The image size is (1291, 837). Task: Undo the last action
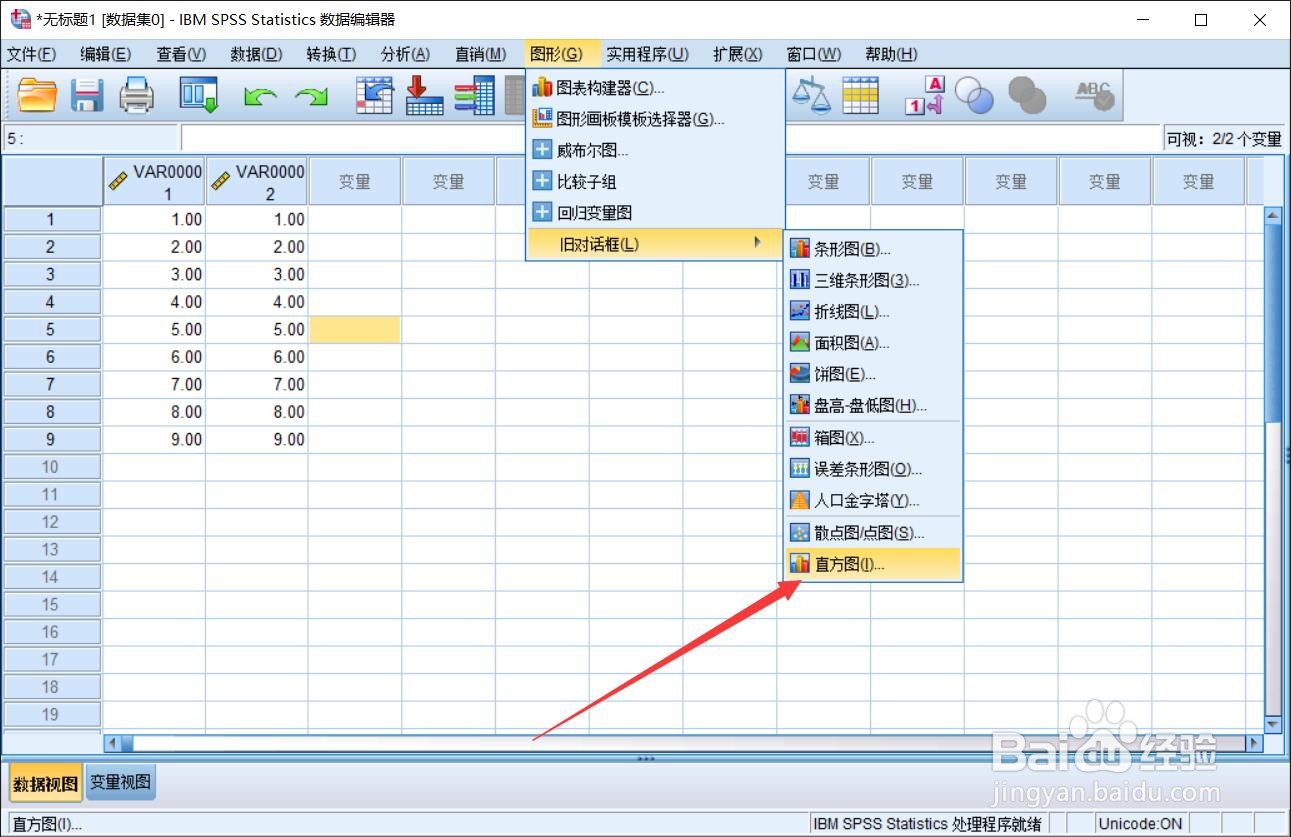click(x=262, y=95)
